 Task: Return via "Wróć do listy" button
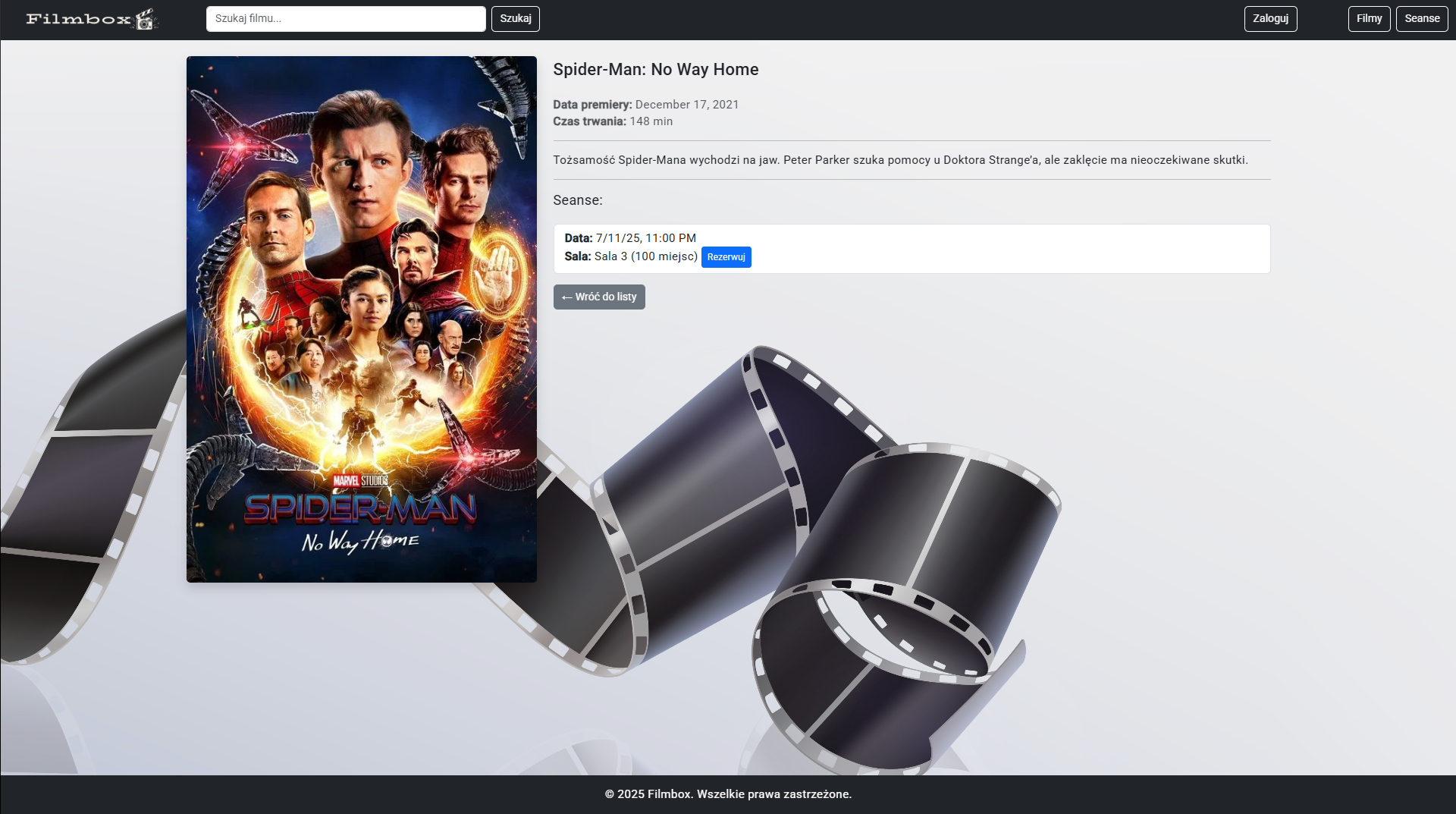599,297
